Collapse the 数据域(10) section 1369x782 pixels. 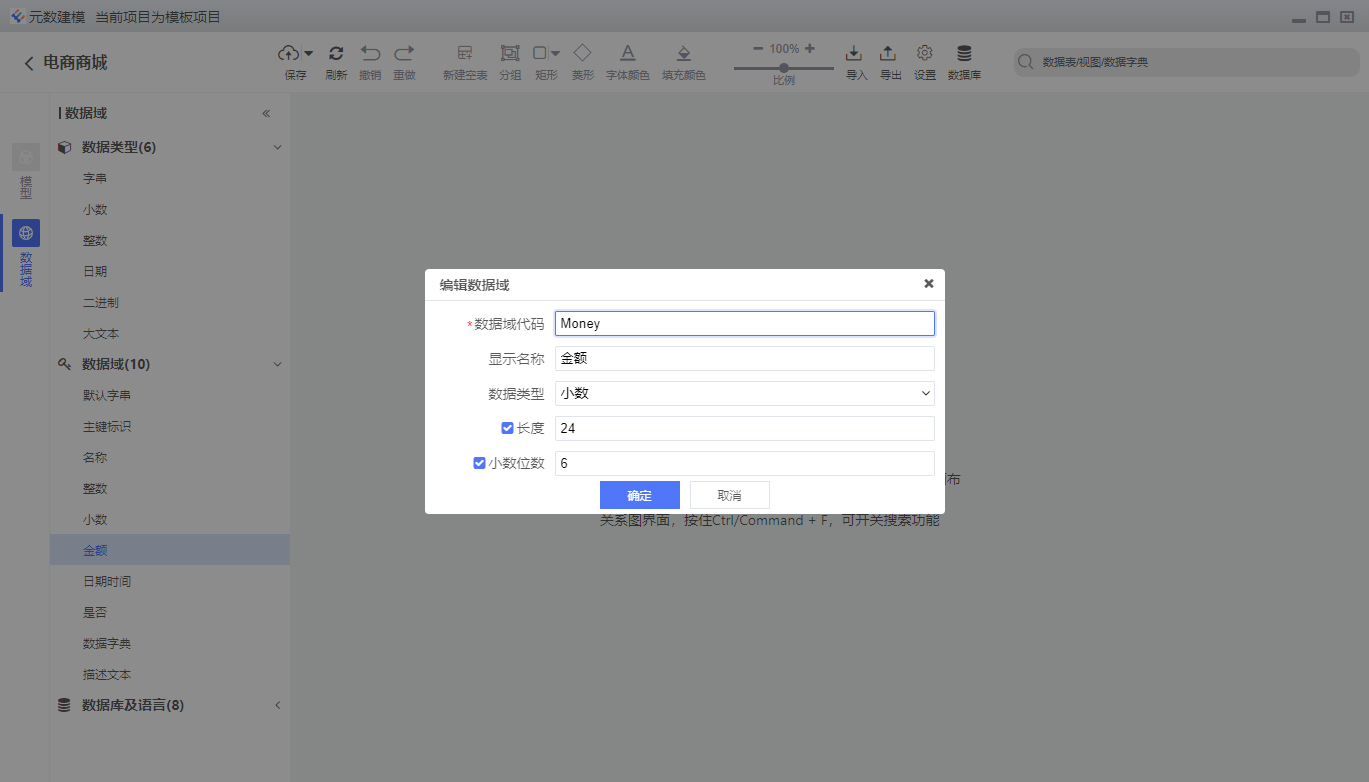click(278, 365)
